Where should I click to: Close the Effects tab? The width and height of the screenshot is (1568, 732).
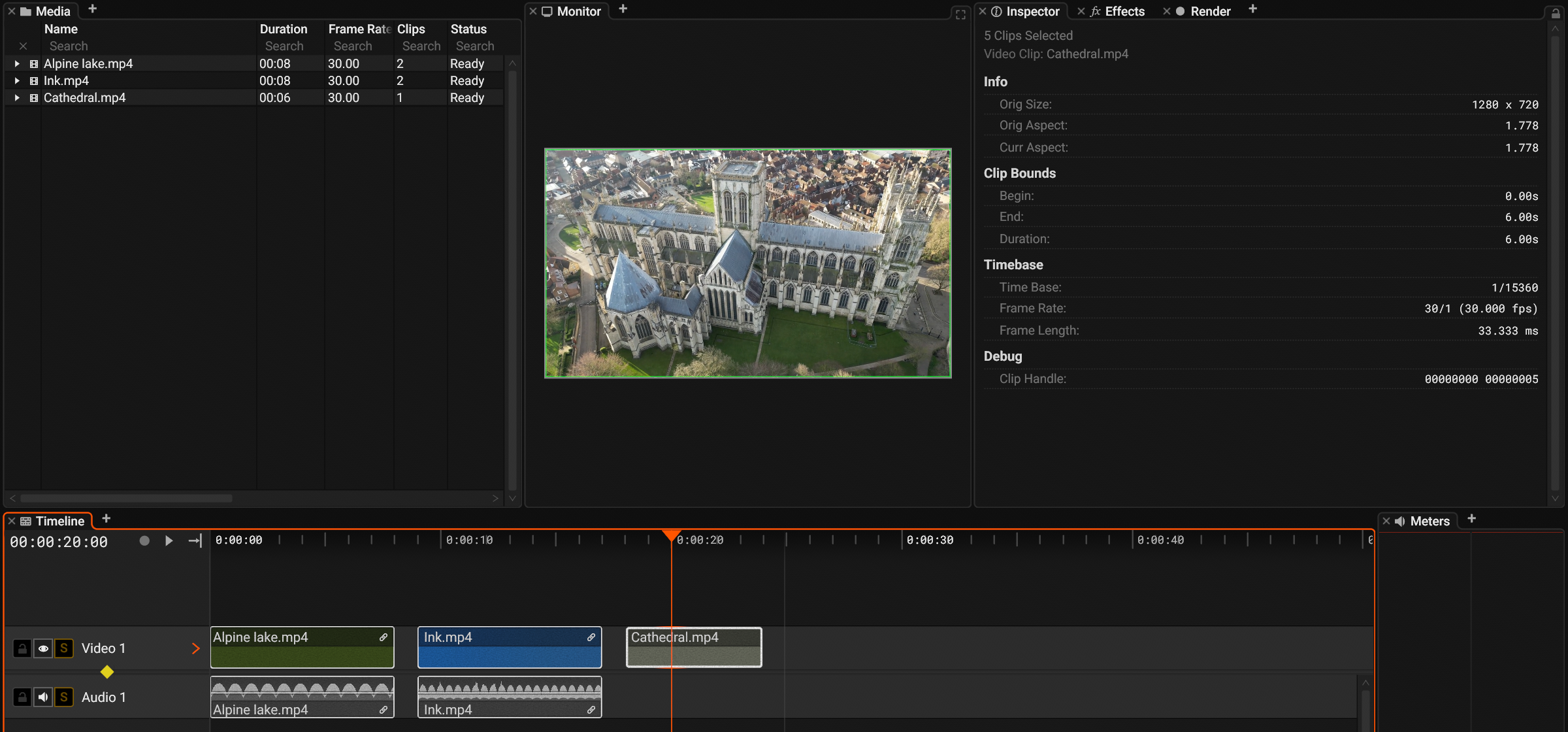(1081, 11)
